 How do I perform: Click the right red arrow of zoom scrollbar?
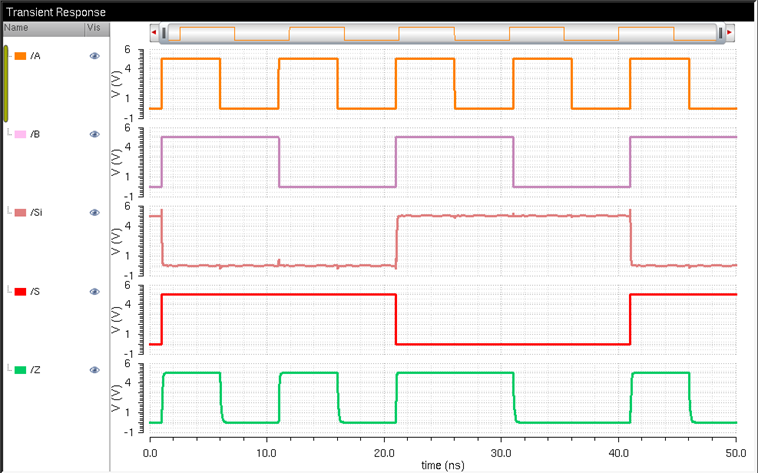coord(730,33)
